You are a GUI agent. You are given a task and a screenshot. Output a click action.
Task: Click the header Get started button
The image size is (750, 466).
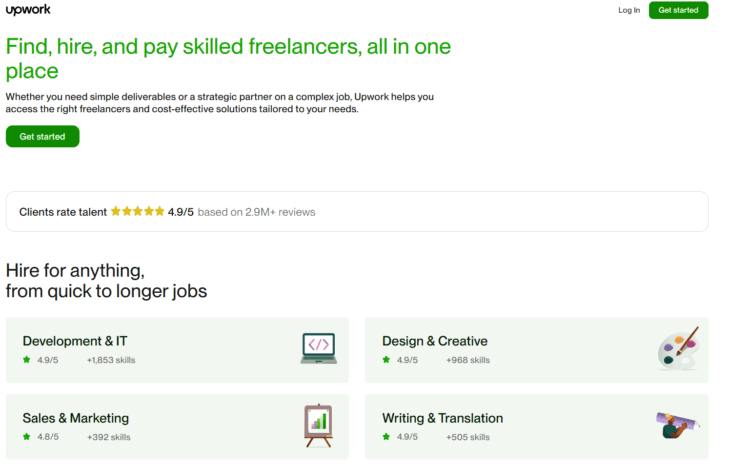point(678,10)
